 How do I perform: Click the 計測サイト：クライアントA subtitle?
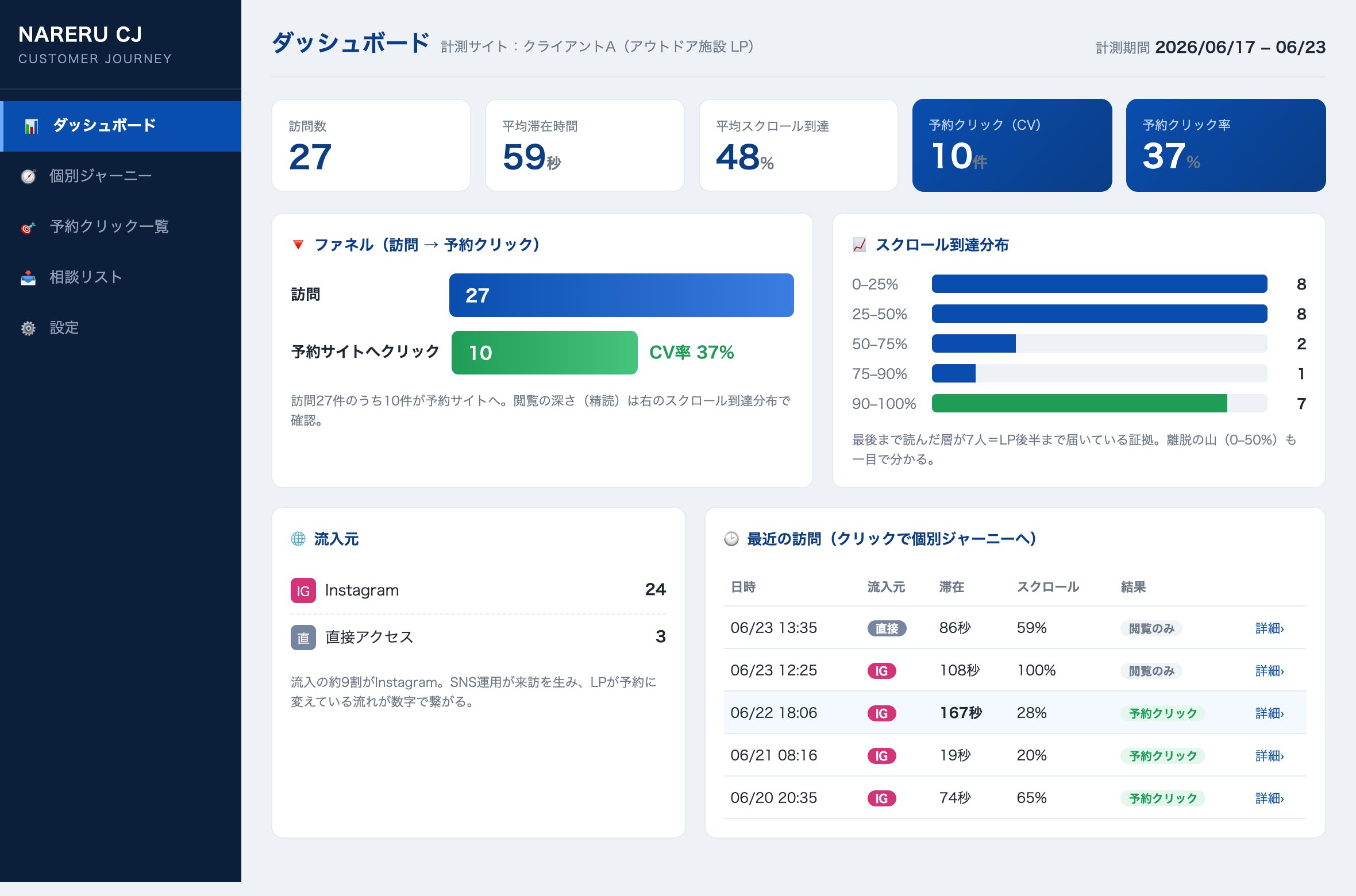(x=598, y=47)
